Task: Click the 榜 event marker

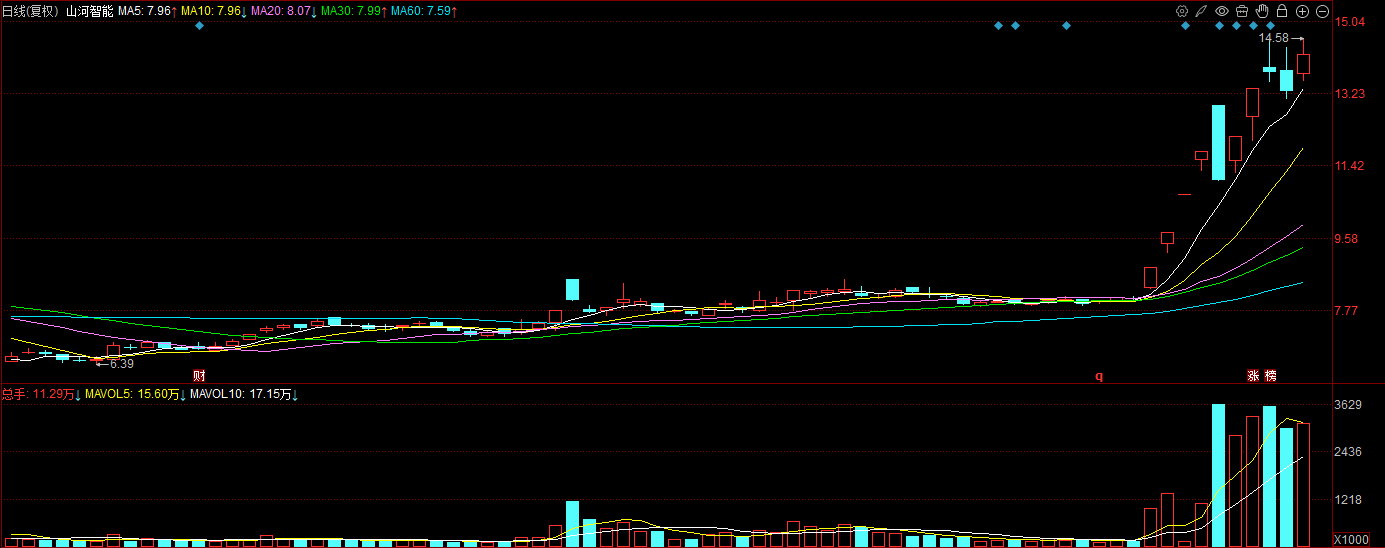Action: point(1270,376)
